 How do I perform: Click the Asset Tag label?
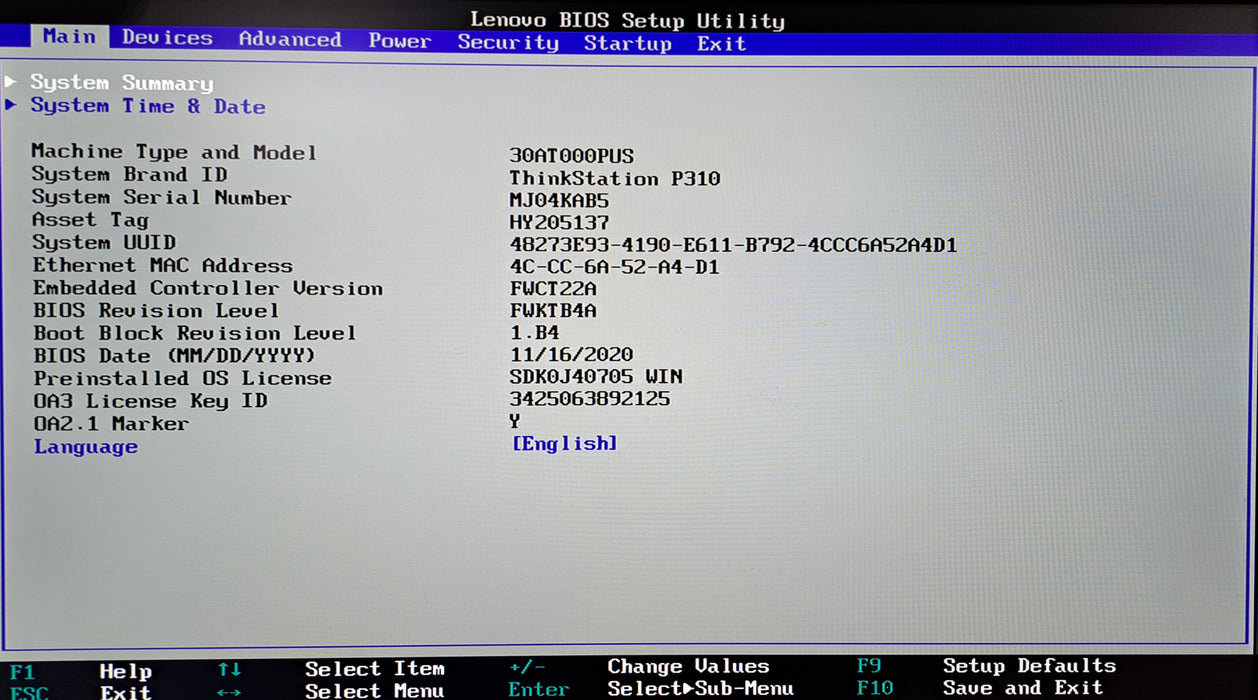point(90,220)
